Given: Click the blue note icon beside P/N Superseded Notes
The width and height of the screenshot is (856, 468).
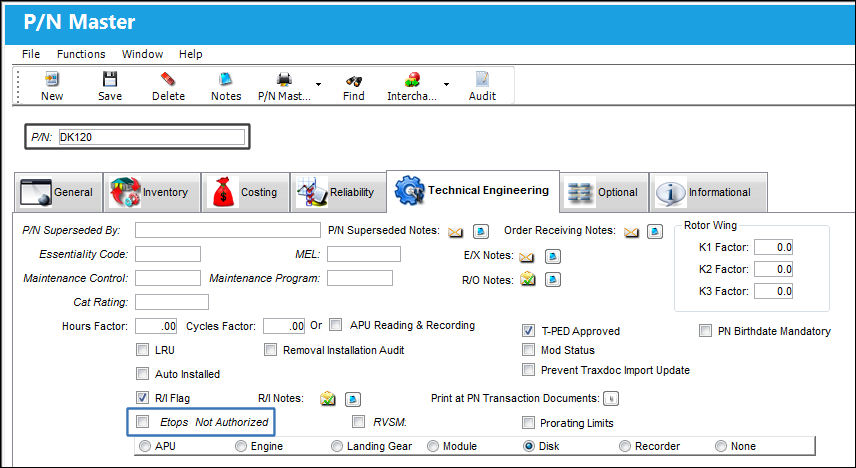Looking at the screenshot, I should (x=480, y=232).
